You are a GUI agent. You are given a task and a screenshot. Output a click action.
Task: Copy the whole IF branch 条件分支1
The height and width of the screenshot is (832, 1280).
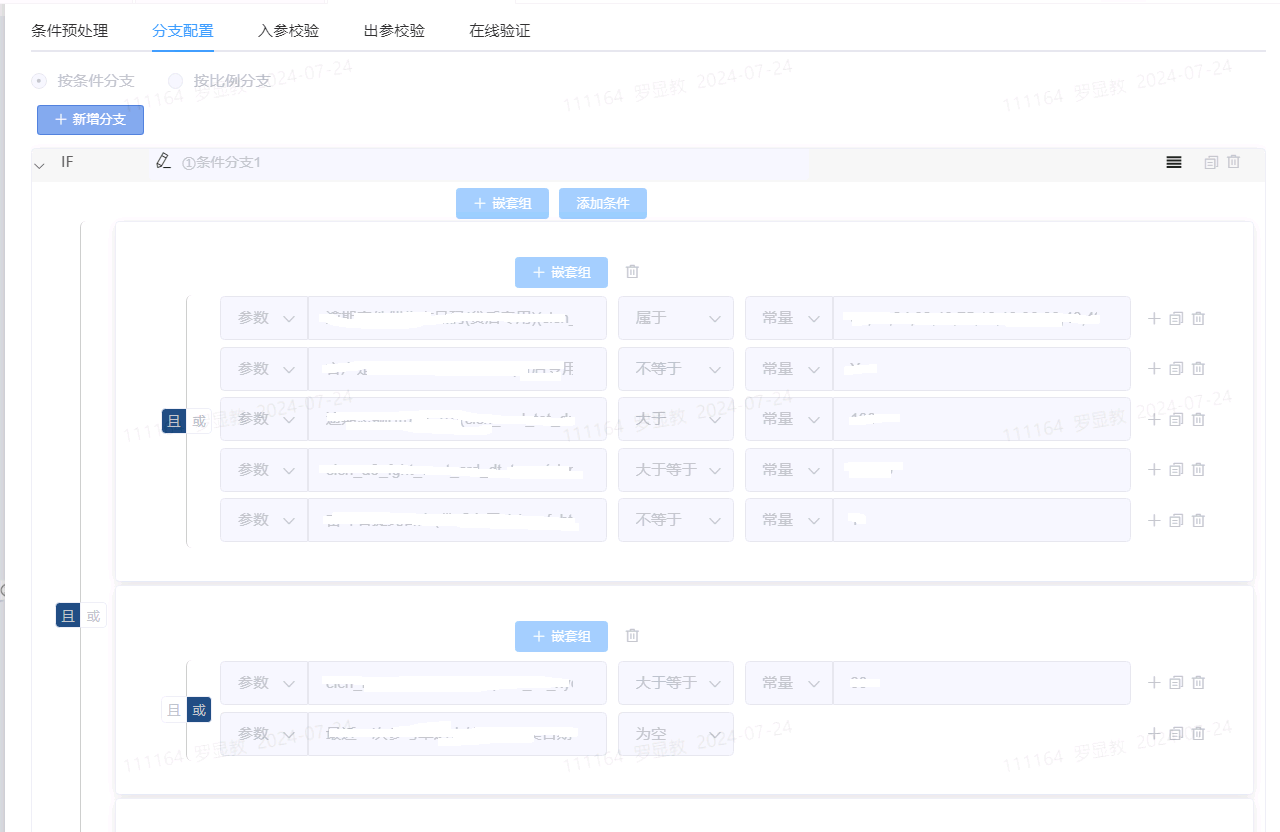click(1211, 162)
